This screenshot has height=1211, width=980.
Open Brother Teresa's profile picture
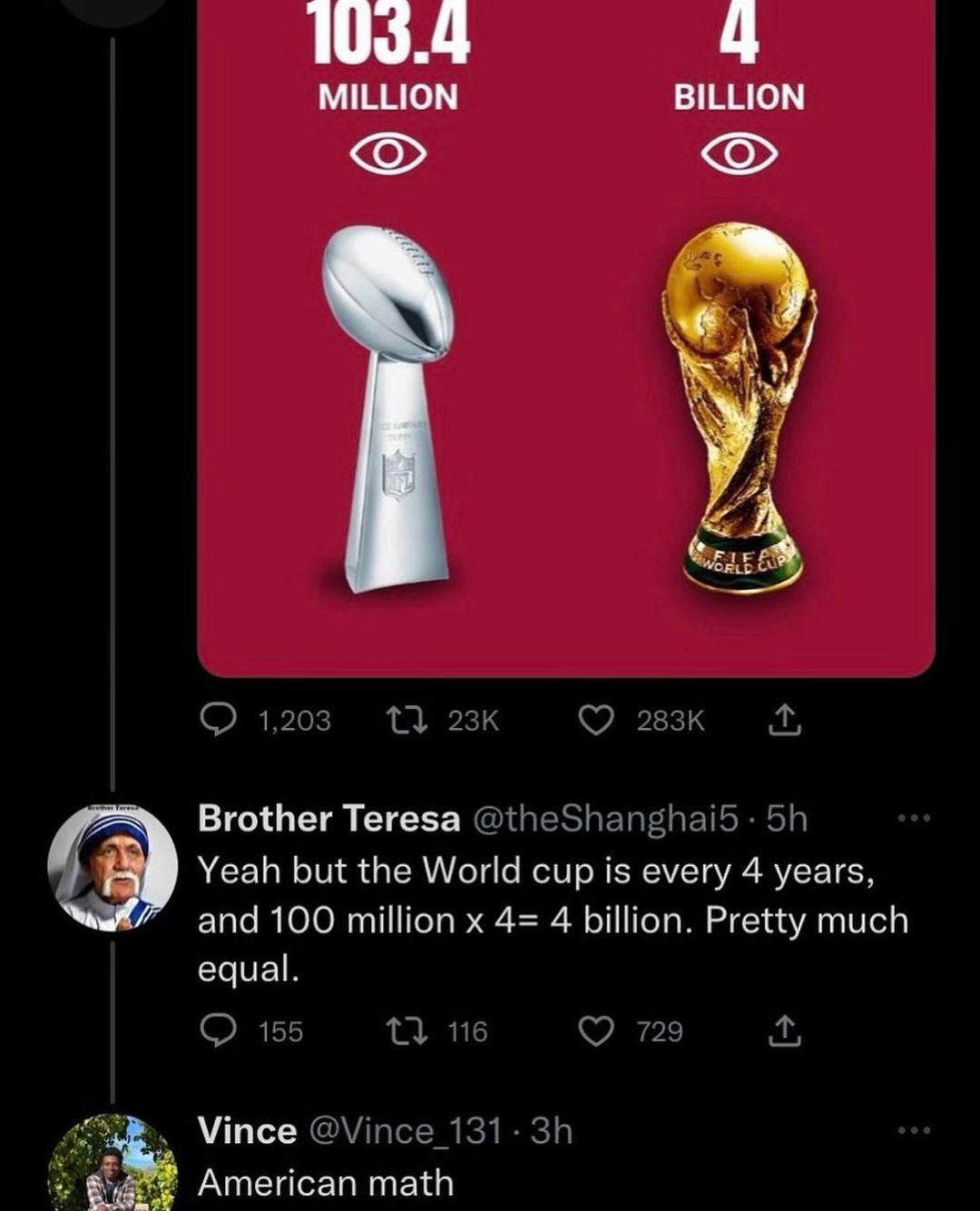coord(112,868)
